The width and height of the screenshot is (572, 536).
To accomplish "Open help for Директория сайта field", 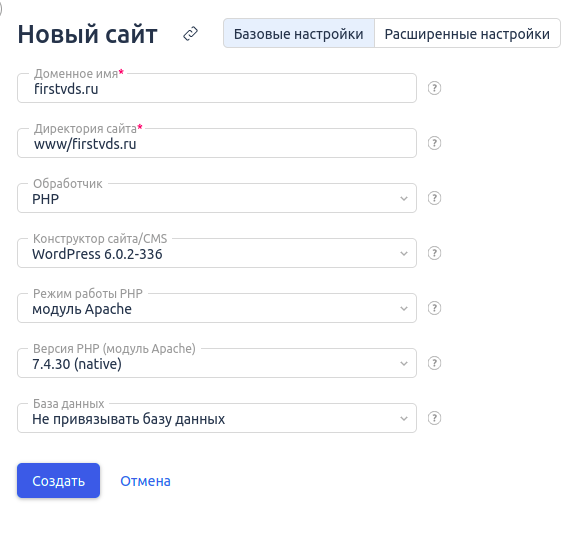I will (434, 143).
